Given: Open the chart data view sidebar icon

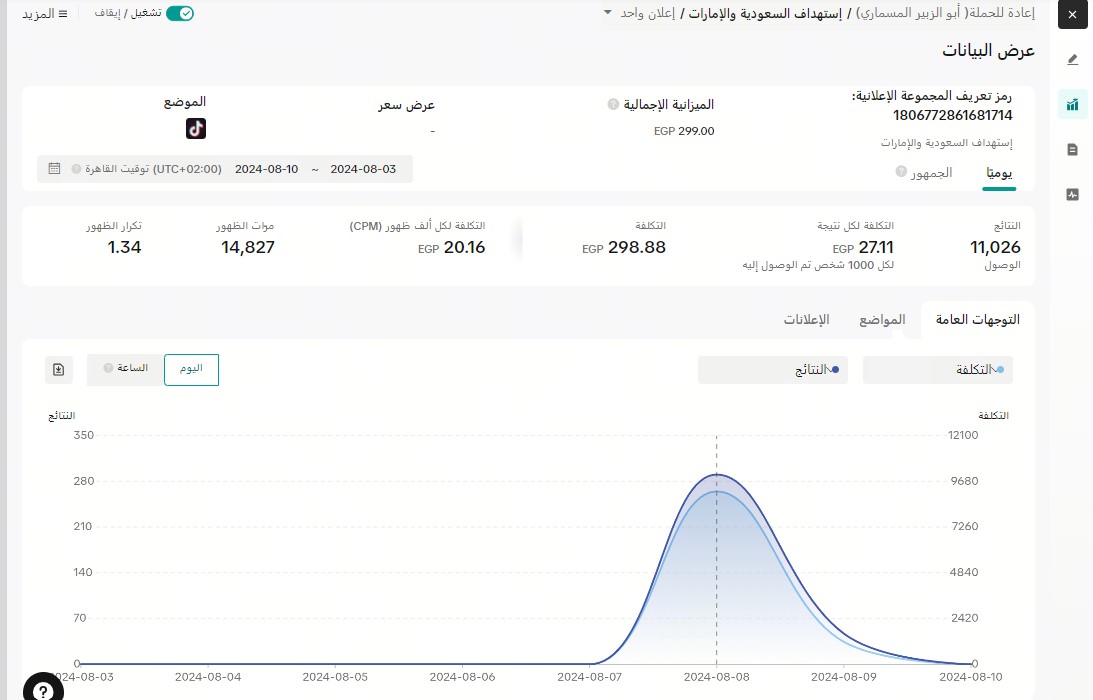Looking at the screenshot, I should coord(1073,104).
